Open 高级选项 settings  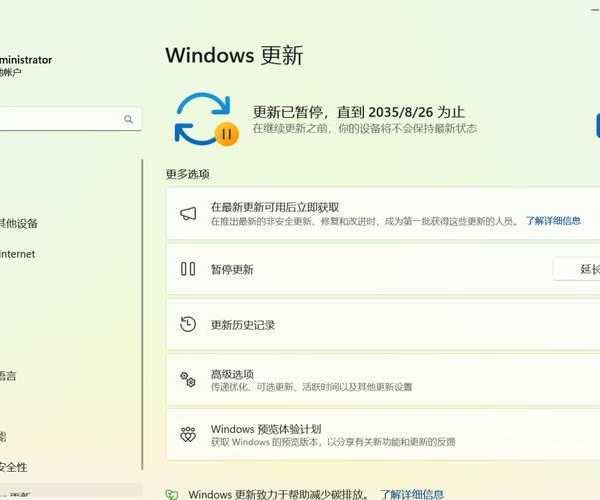point(383,380)
